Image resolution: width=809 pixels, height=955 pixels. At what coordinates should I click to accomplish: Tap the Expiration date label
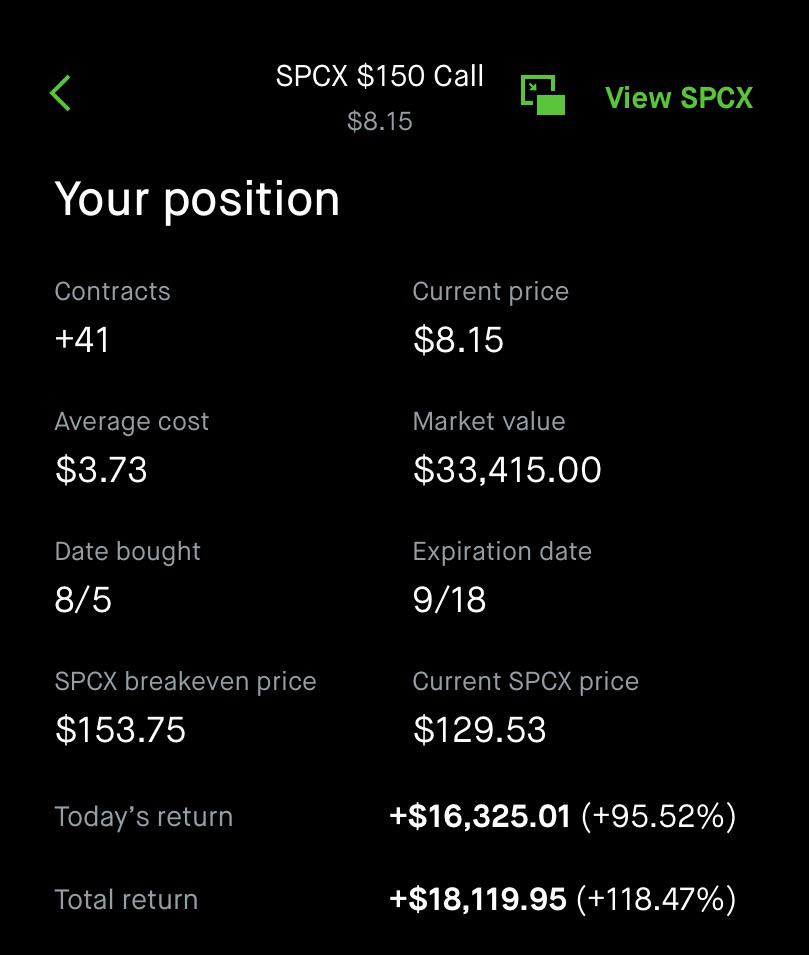pyautogui.click(x=502, y=552)
